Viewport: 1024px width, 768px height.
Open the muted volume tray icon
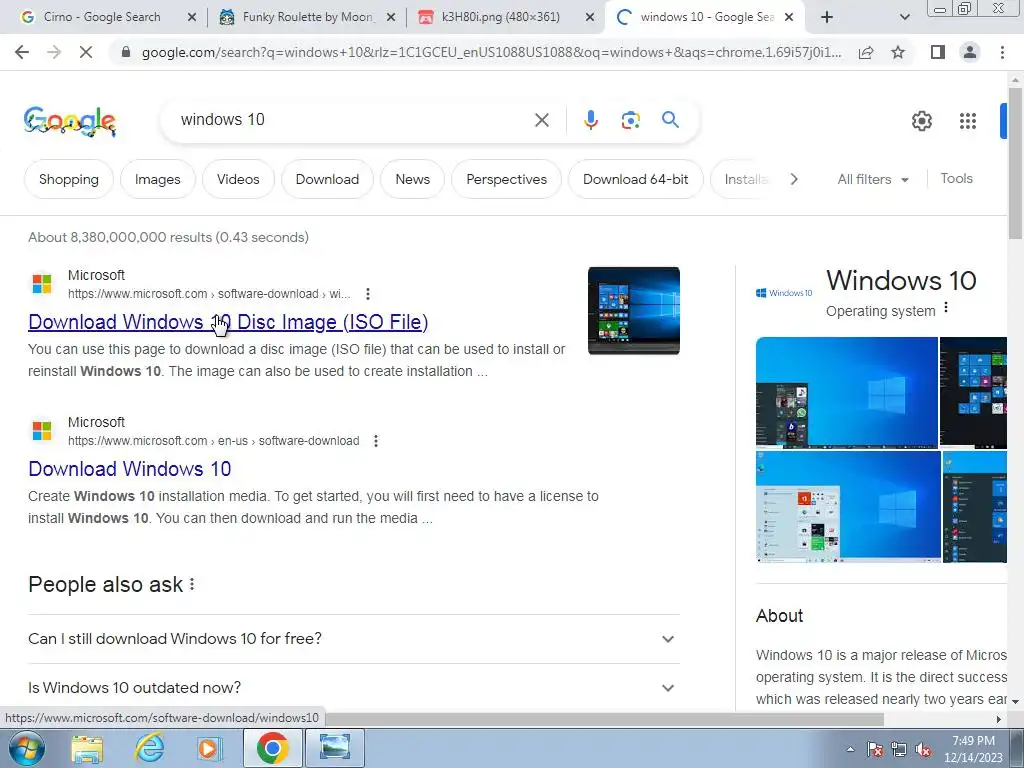923,750
